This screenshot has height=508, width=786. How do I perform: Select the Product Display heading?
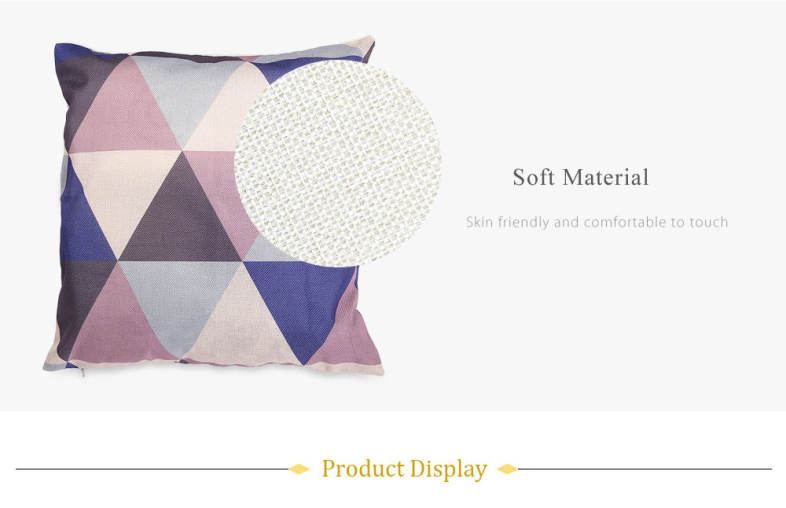pos(404,469)
